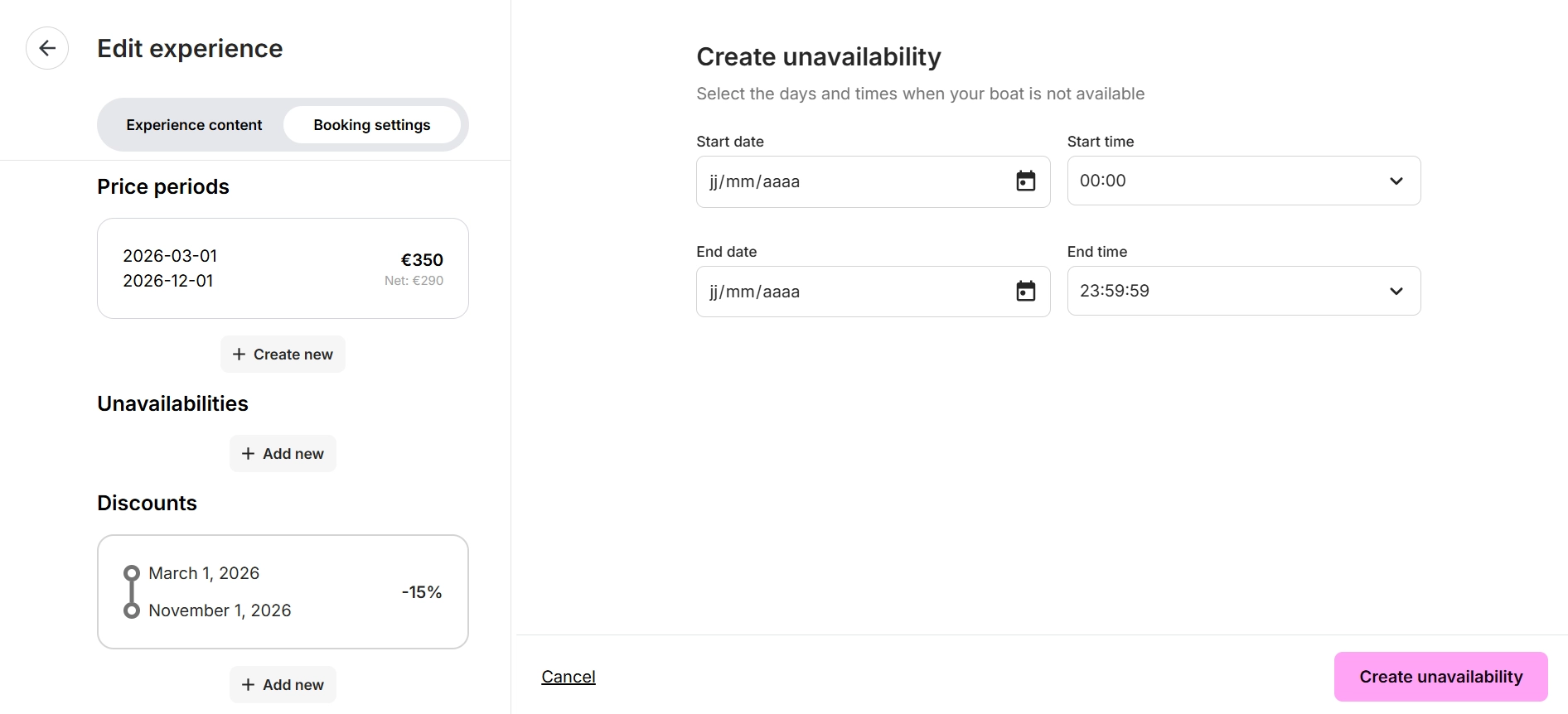Switch to the Experience content tab

click(x=194, y=125)
